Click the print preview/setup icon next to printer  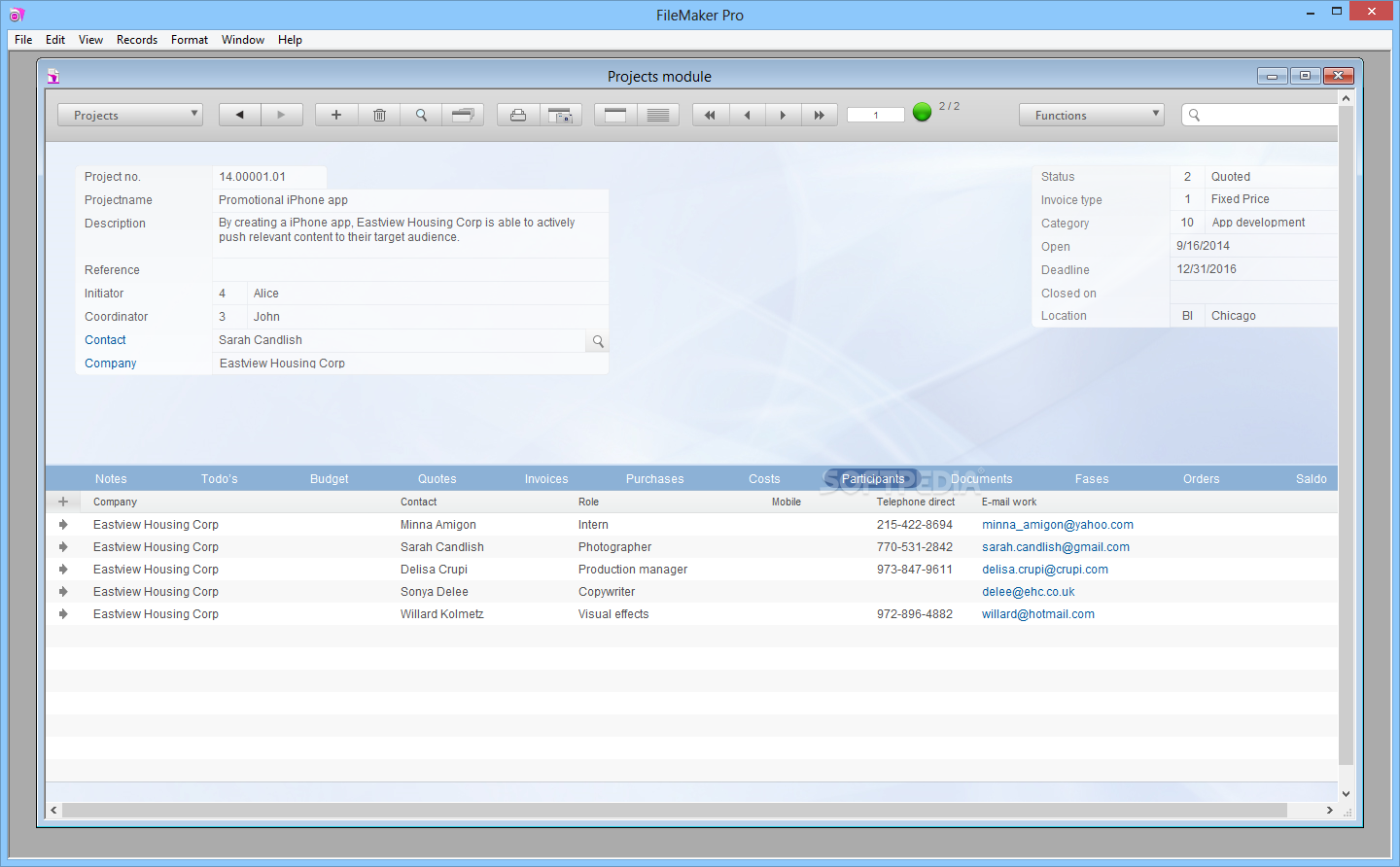[x=561, y=115]
